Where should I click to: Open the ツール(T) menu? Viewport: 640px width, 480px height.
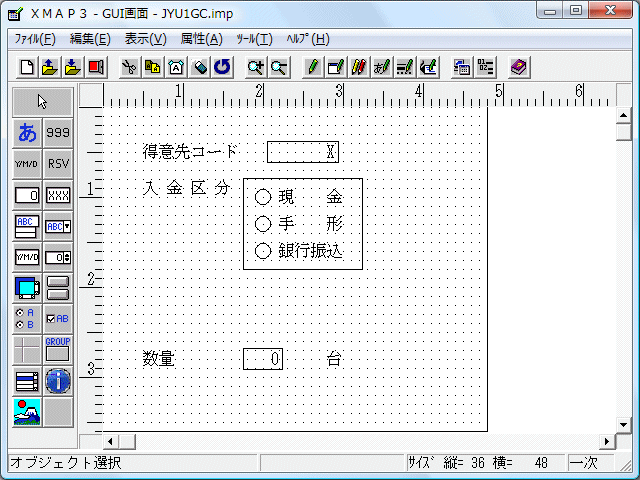tap(254, 39)
